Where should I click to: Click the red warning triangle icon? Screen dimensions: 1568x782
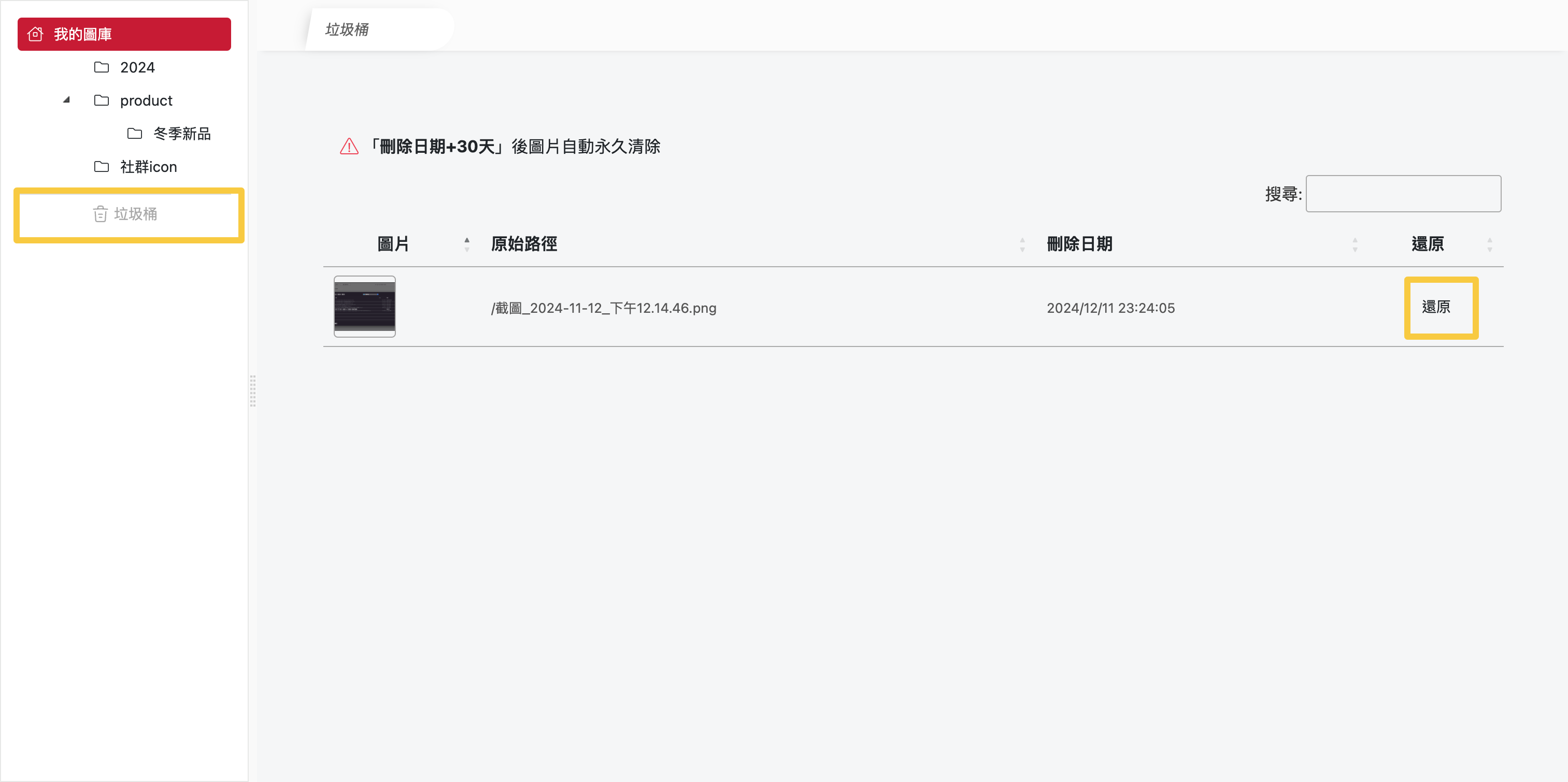click(x=349, y=147)
